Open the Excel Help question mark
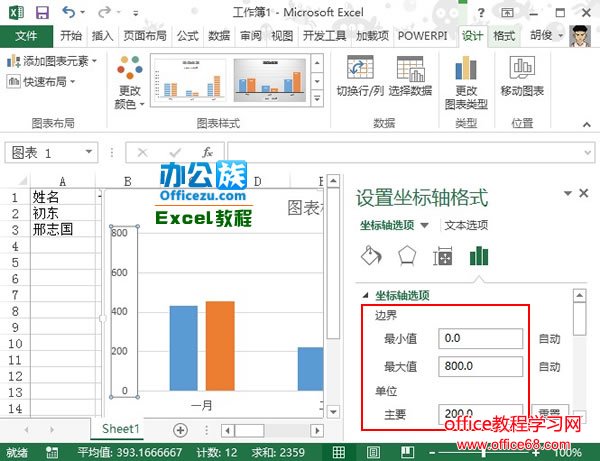This screenshot has height=461, width=600. 481,13
